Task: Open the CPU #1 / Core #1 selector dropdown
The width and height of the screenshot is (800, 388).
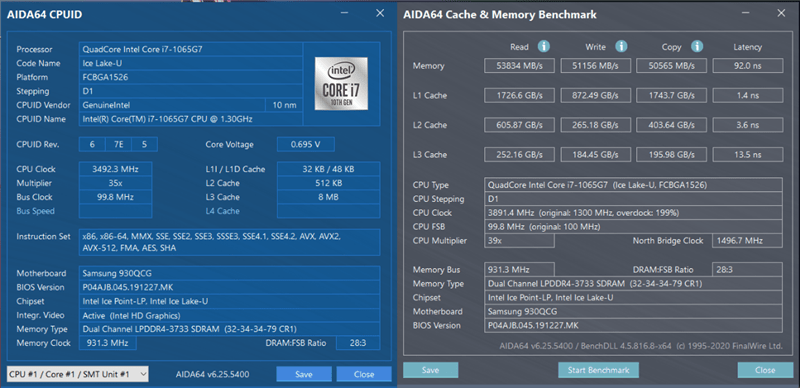Action: 78,374
